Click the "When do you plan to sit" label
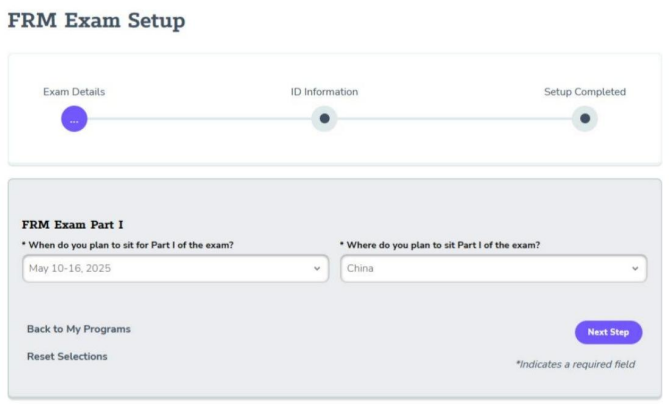 128,245
